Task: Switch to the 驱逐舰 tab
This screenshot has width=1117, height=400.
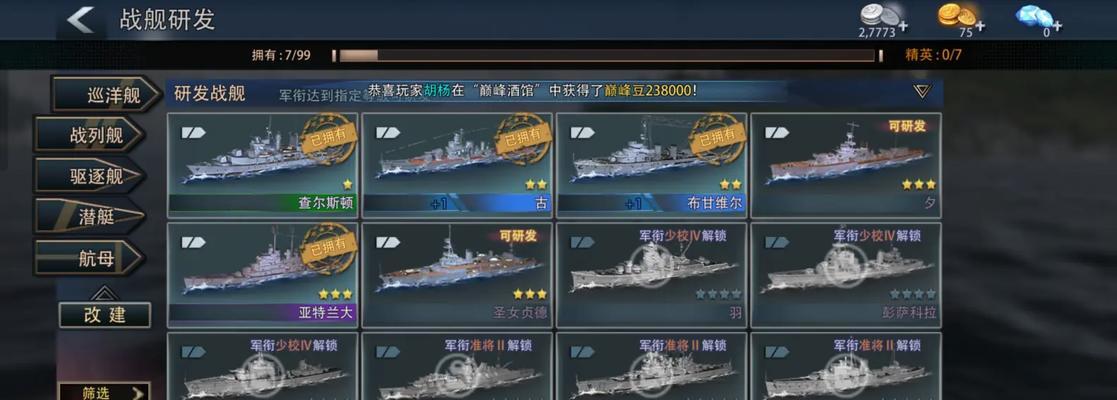Action: coord(90,176)
